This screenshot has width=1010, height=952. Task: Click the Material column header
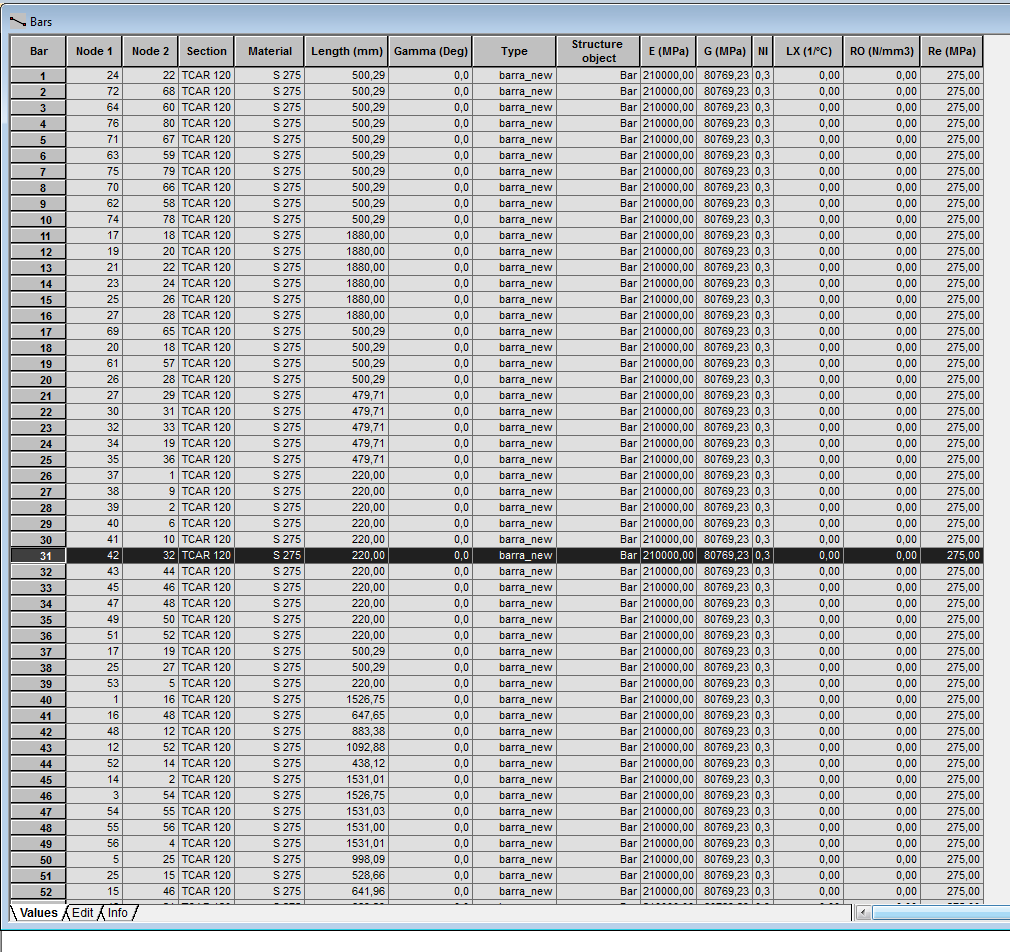tap(271, 51)
